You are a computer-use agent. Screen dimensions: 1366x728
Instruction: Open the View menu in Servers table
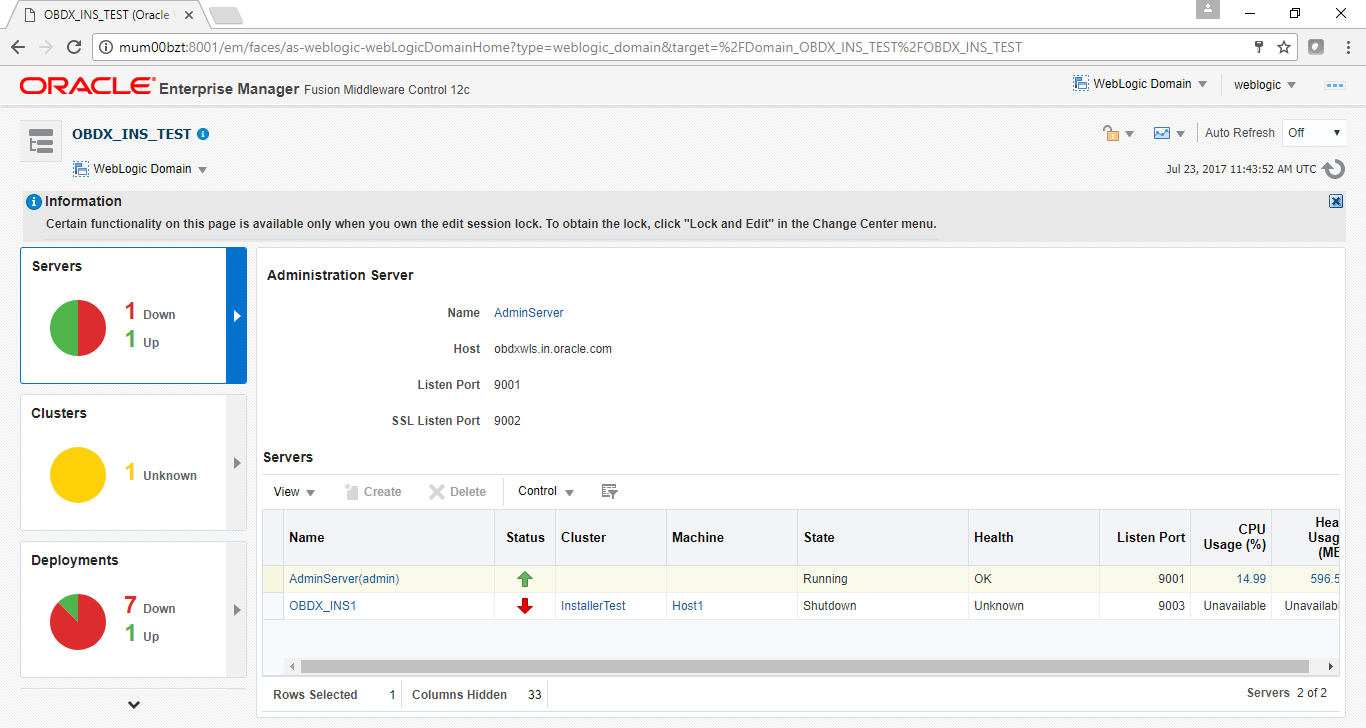pyautogui.click(x=295, y=492)
